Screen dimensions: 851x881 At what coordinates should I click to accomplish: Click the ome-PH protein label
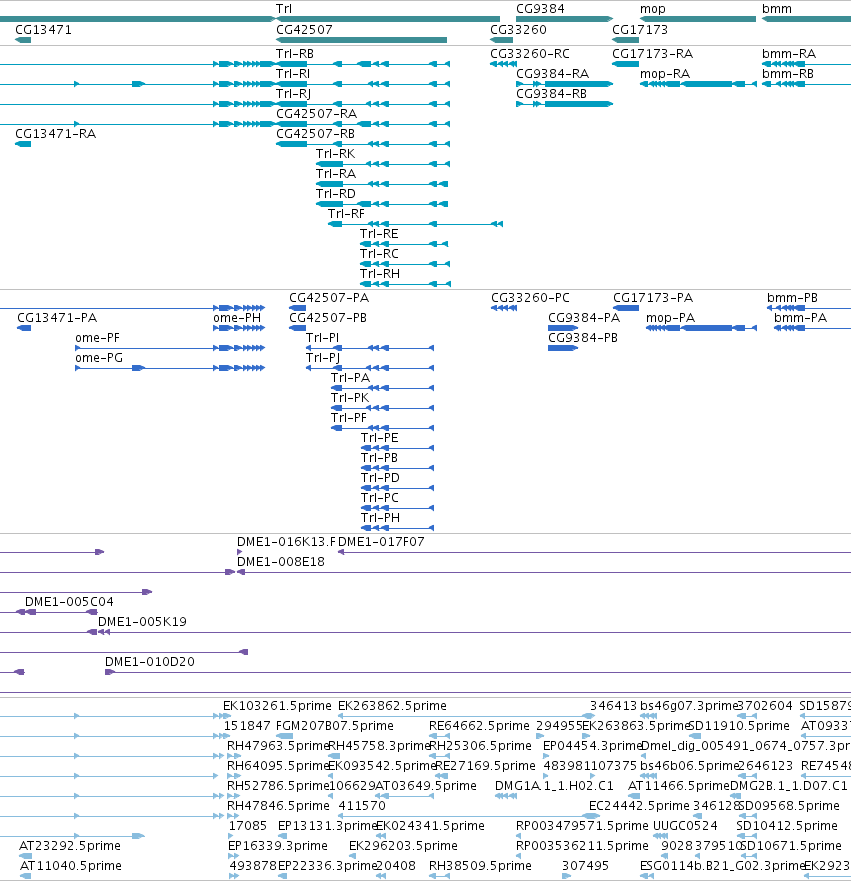point(237,318)
